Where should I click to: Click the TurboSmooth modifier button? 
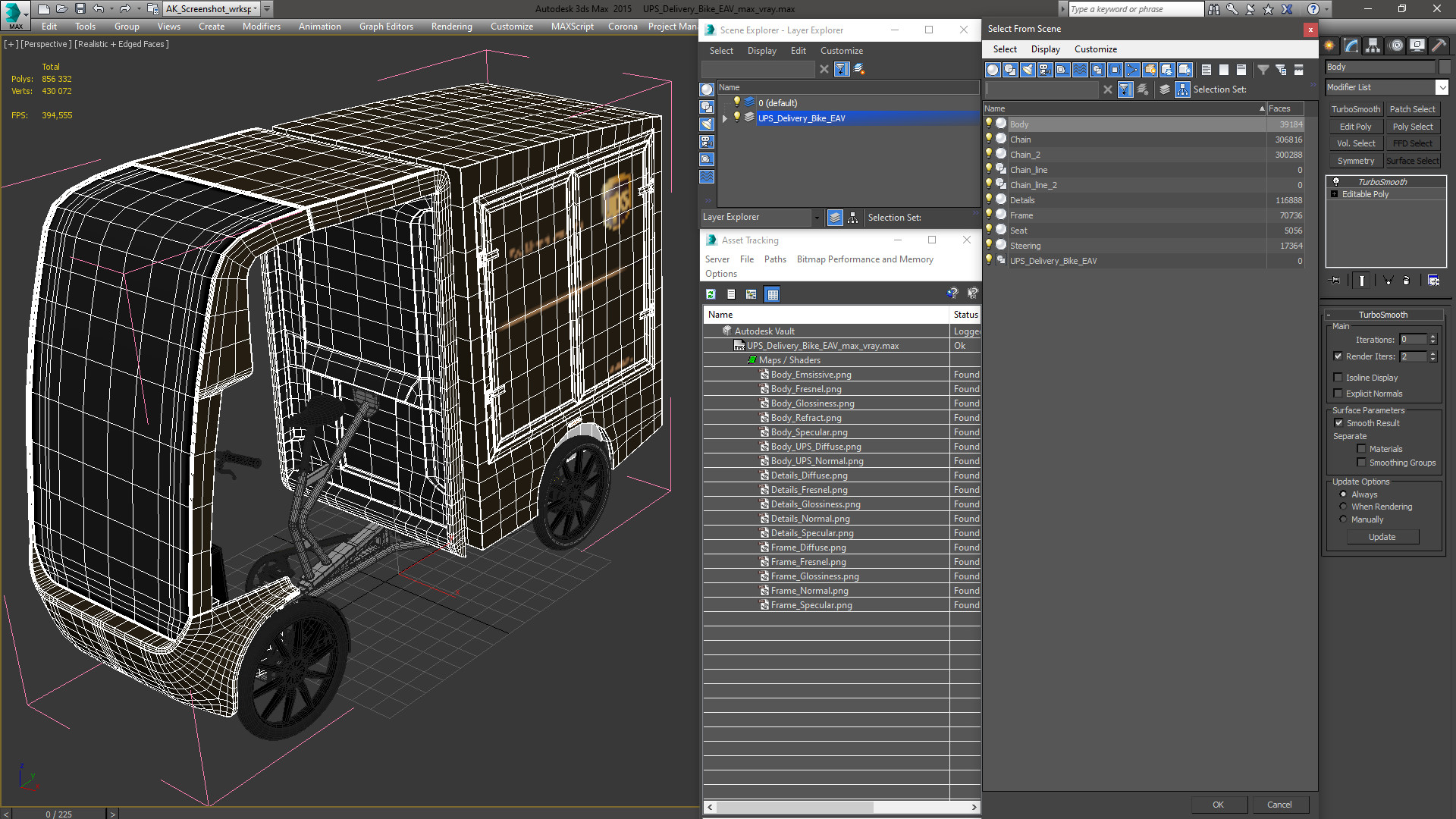(1356, 109)
